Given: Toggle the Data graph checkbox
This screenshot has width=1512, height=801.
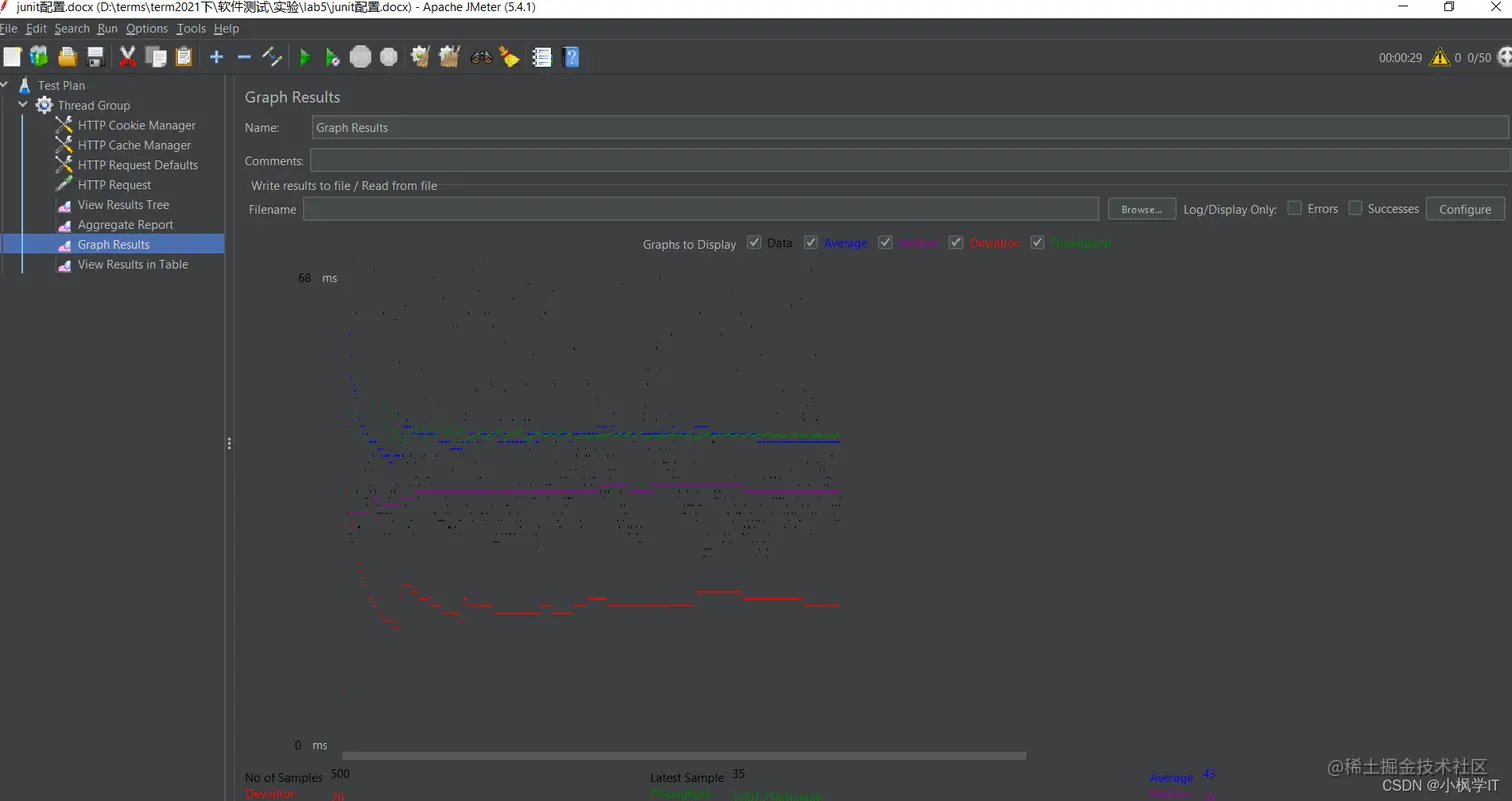Looking at the screenshot, I should [754, 243].
